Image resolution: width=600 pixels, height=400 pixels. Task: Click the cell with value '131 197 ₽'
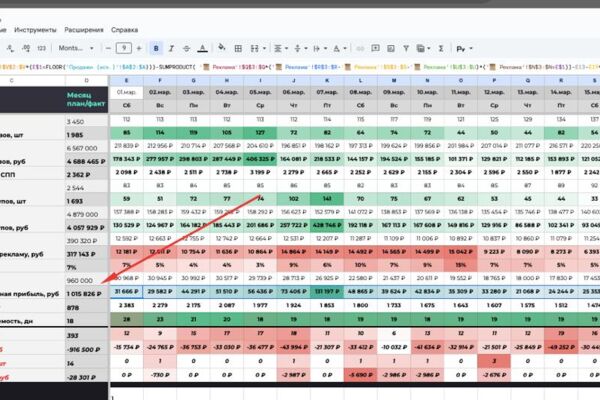point(327,292)
